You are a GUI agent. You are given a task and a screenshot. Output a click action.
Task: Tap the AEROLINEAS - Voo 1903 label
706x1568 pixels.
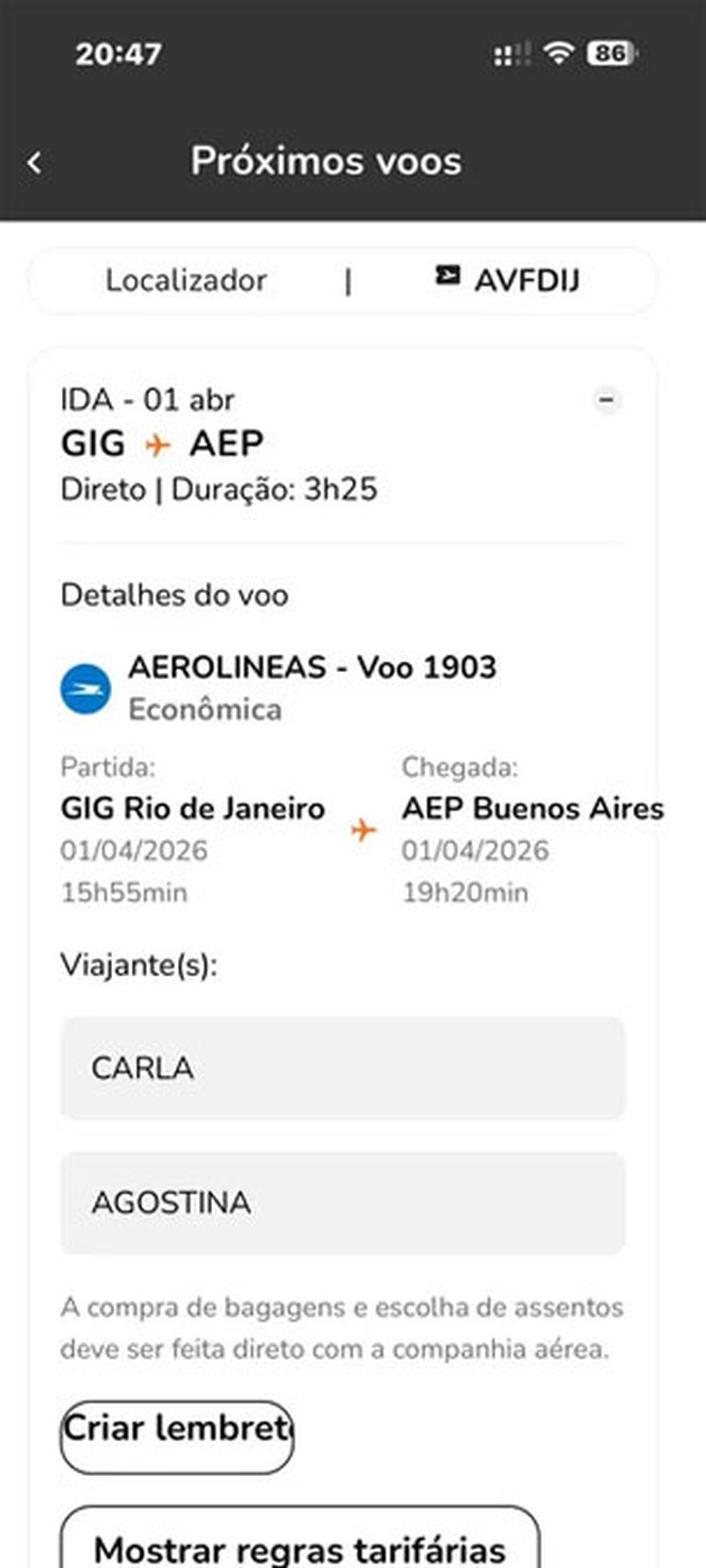click(x=312, y=667)
